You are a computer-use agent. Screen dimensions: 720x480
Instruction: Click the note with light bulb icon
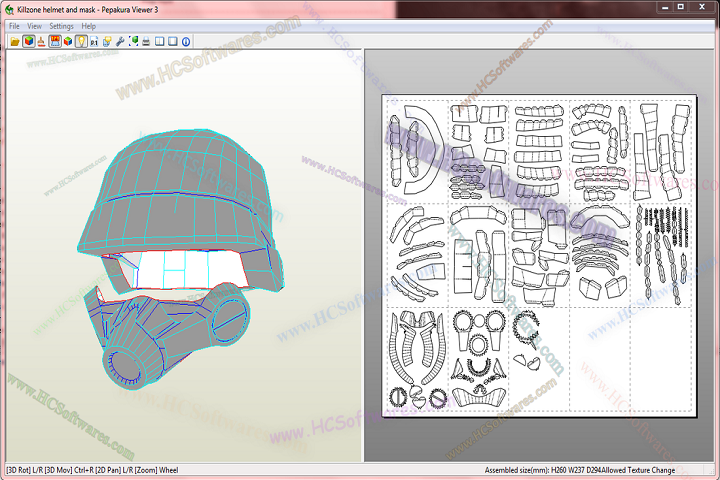point(107,42)
